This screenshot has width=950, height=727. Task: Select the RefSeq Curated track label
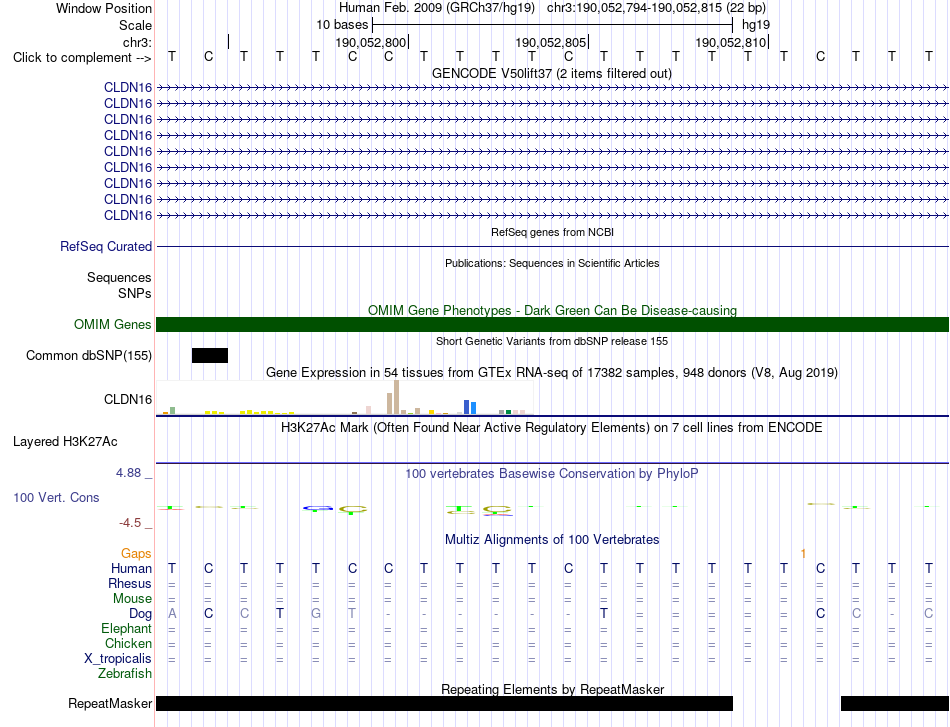(x=105, y=247)
